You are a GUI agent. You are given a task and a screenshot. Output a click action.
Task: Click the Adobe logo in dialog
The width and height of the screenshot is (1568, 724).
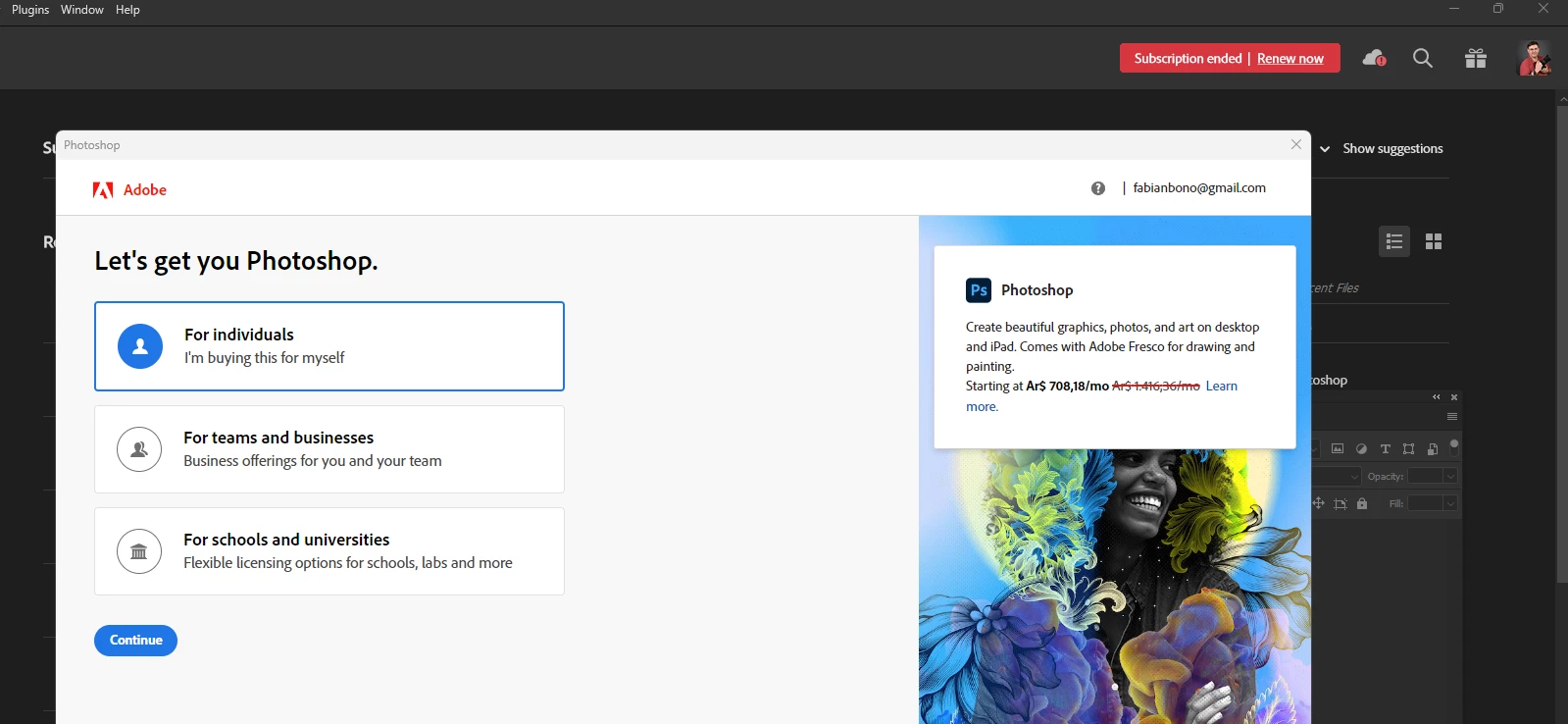tap(129, 190)
